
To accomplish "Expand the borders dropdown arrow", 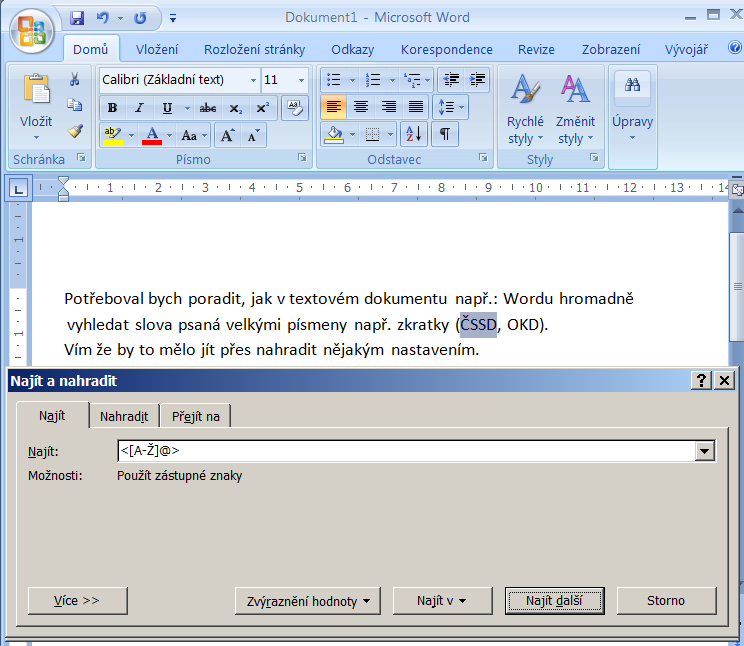I will 390,134.
